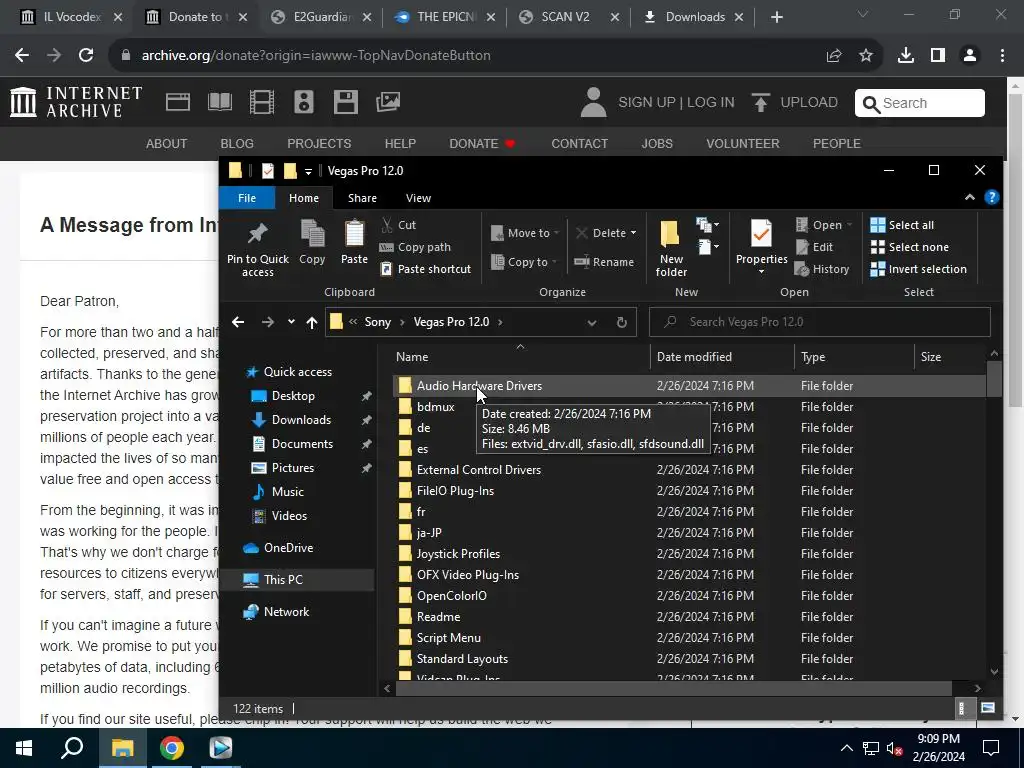Click the Paste clipboard icon
1024x768 pixels.
[354, 242]
